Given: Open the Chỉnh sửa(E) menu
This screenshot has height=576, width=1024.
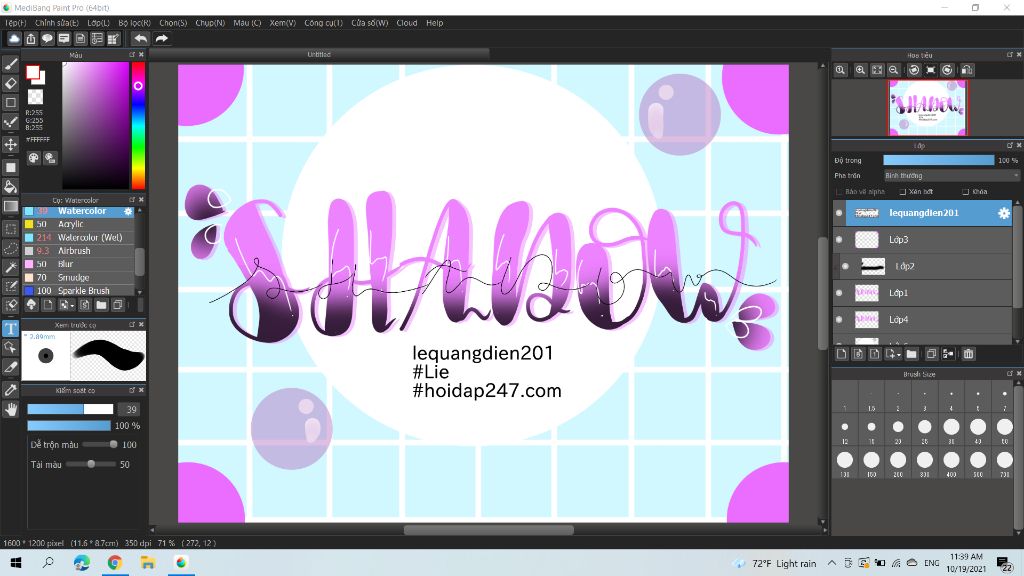Looking at the screenshot, I should 57,23.
